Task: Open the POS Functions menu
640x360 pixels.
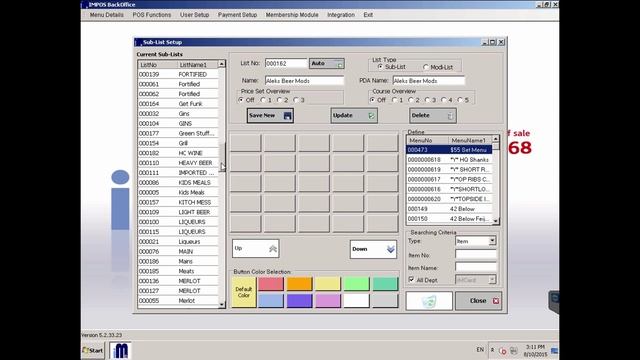Action: click(x=152, y=15)
